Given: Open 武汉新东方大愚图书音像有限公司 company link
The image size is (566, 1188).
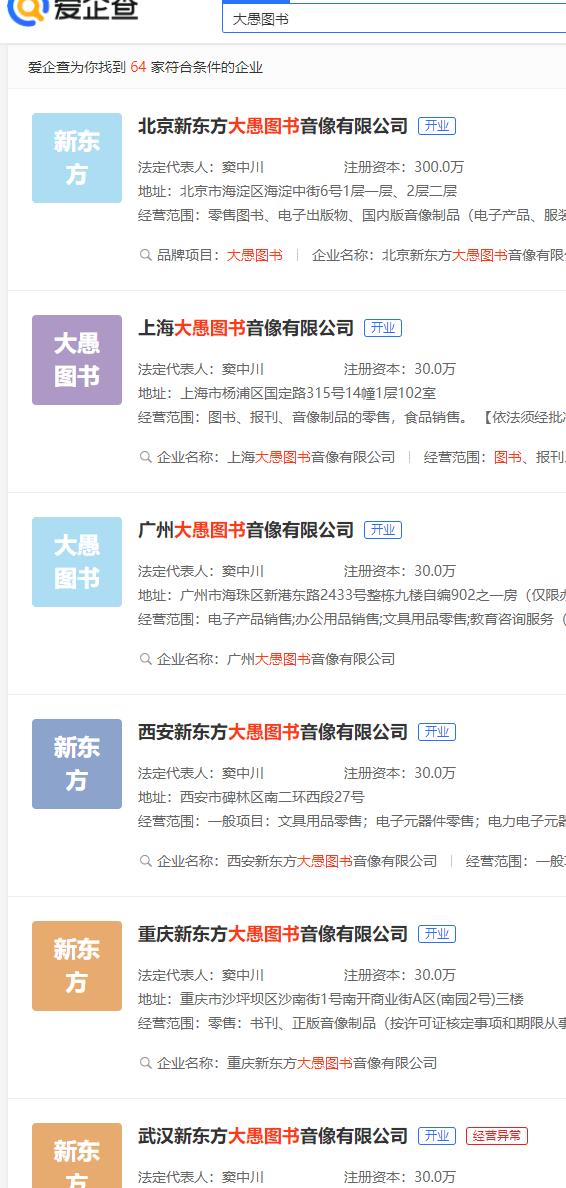Looking at the screenshot, I should [273, 1136].
